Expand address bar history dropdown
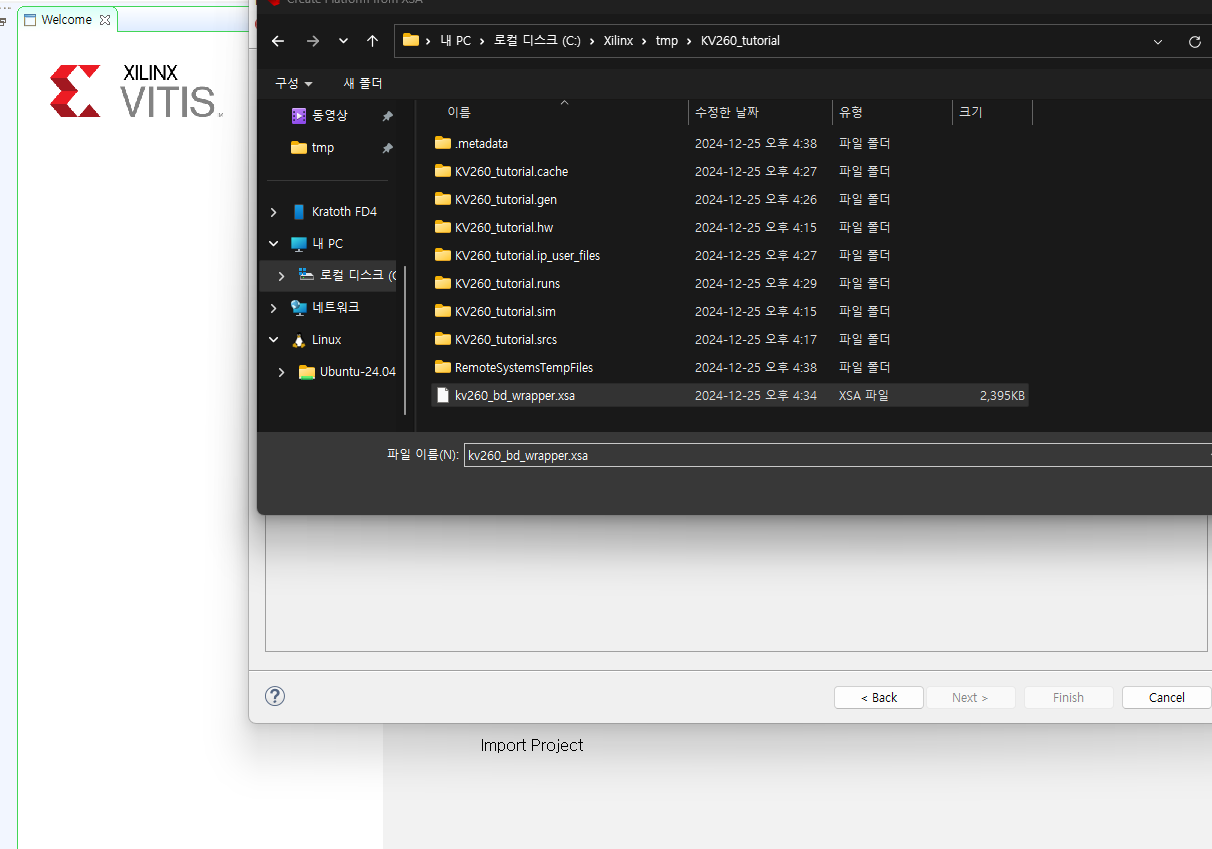The width and height of the screenshot is (1212, 849). pyautogui.click(x=1158, y=42)
